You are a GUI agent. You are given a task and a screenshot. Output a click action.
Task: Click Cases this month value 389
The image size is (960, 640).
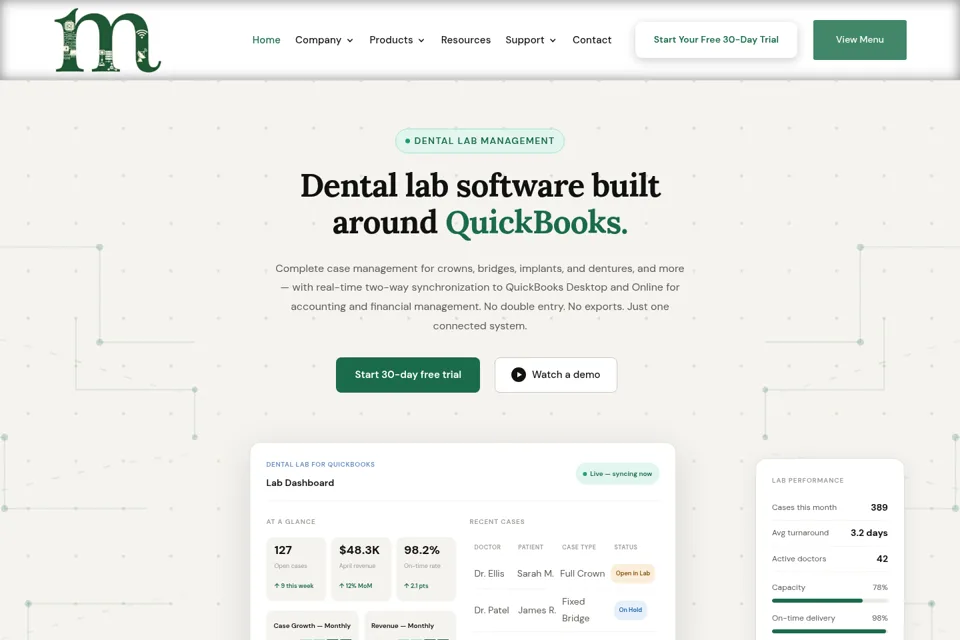coord(879,508)
